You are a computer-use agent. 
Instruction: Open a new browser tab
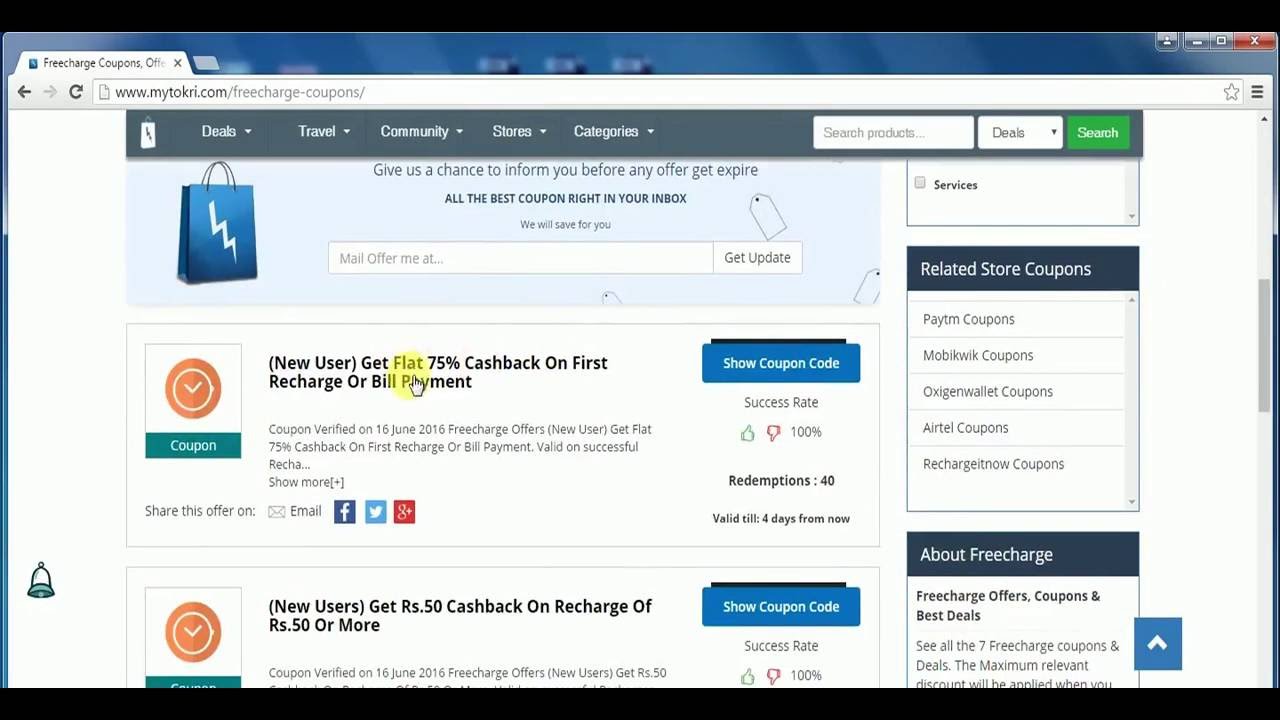(205, 63)
